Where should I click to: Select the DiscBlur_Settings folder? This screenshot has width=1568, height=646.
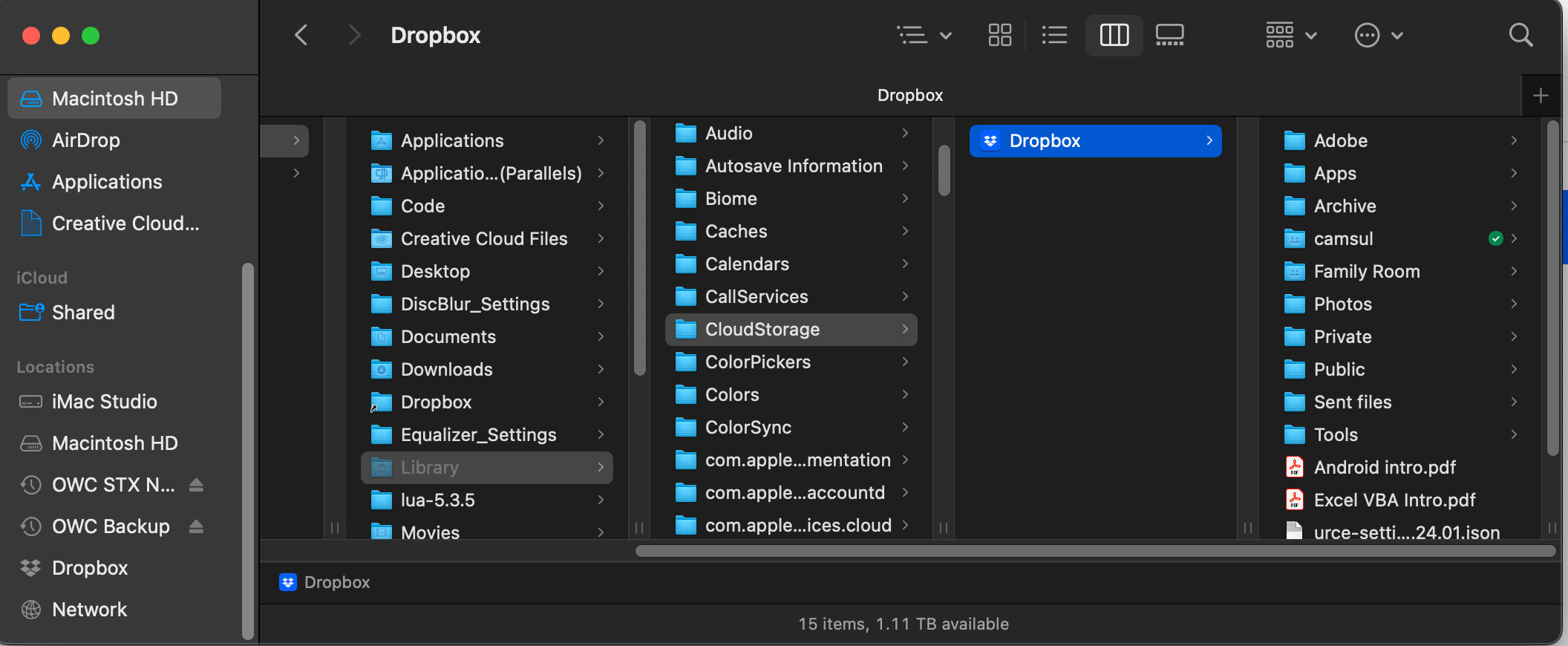click(487, 304)
